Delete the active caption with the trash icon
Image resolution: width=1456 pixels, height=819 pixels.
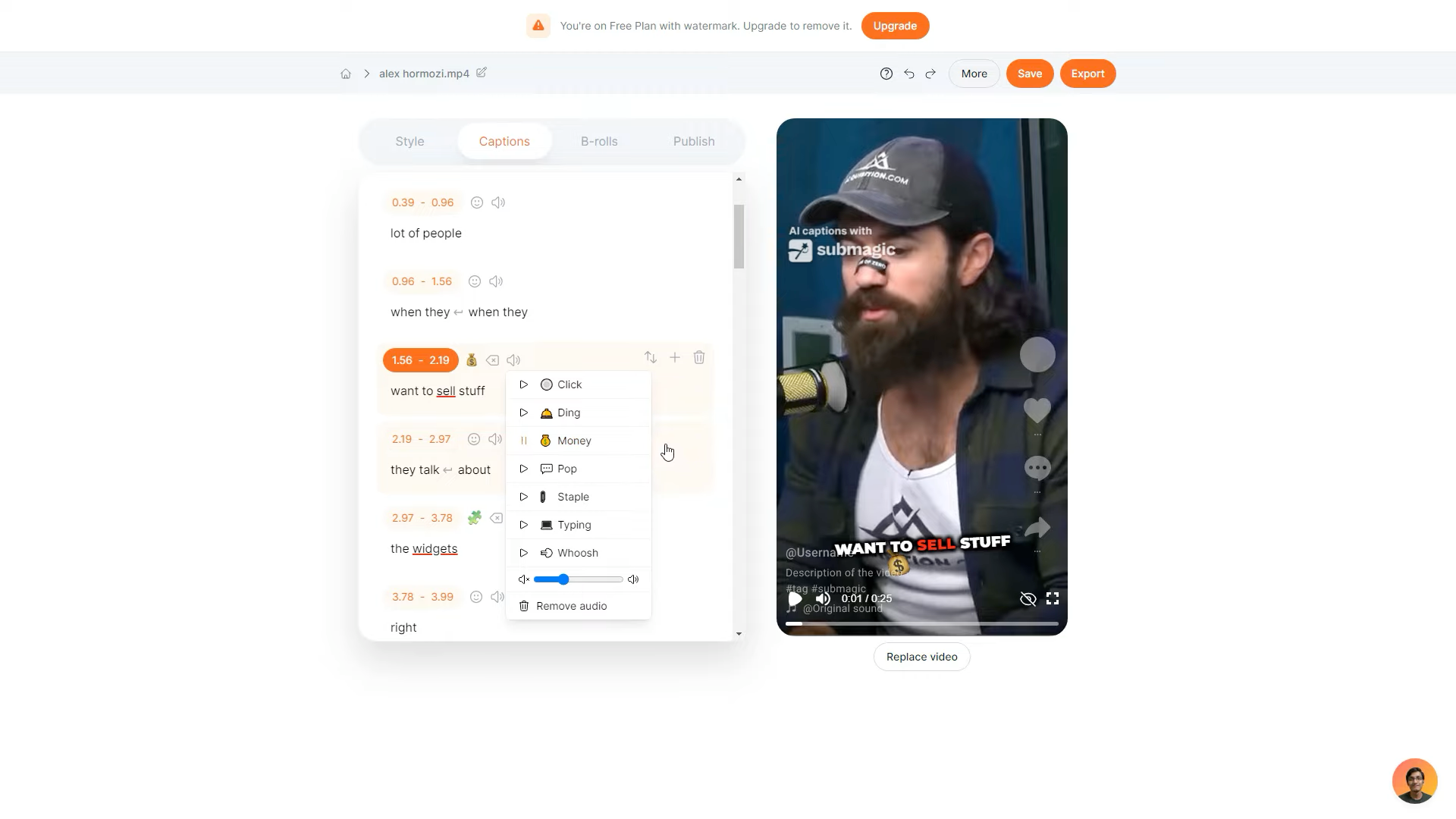(699, 357)
